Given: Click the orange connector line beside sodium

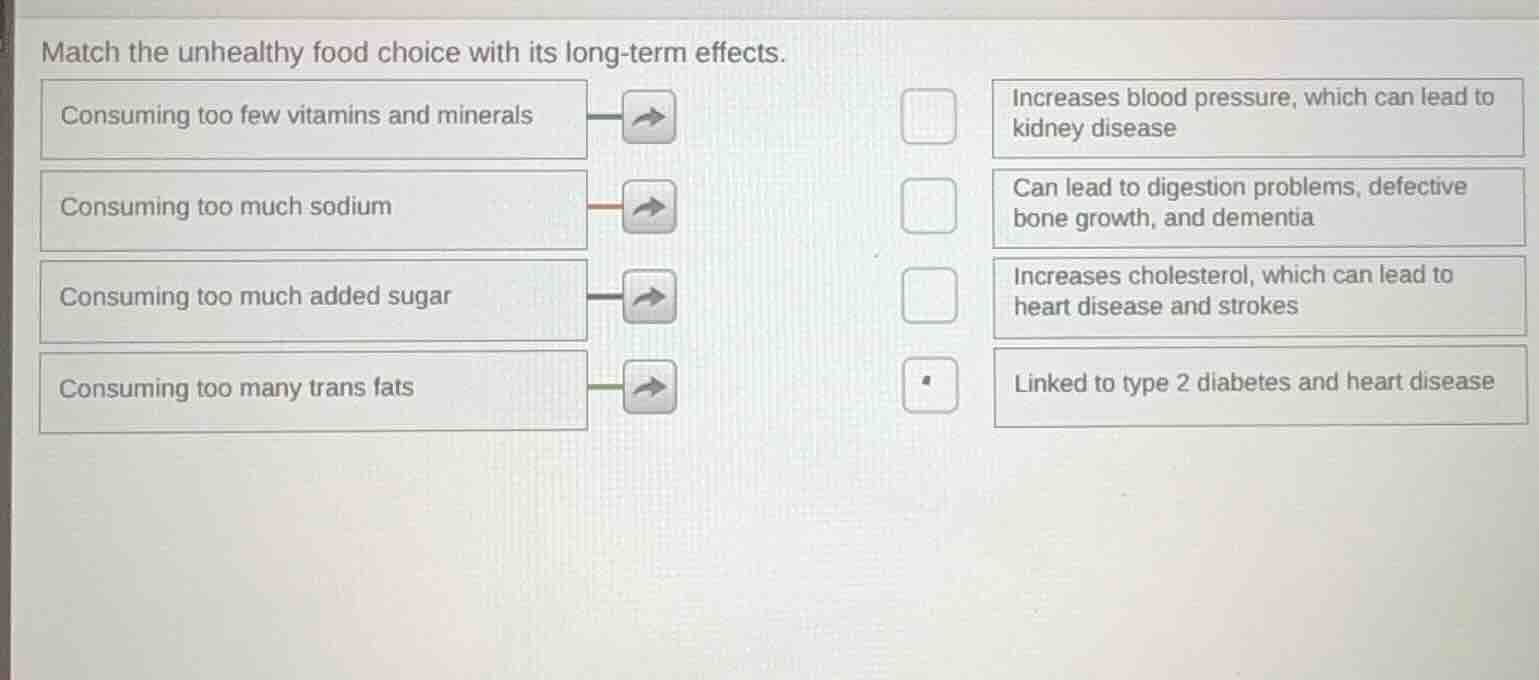Looking at the screenshot, I should pos(604,207).
